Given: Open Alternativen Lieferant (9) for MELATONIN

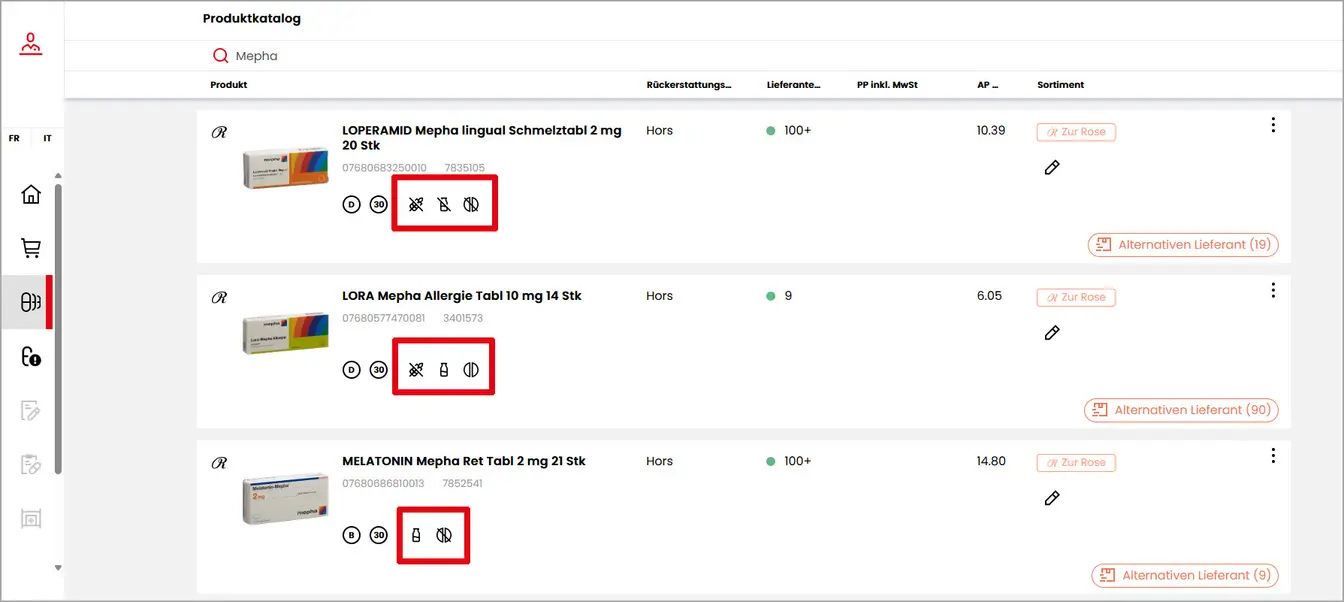Looking at the screenshot, I should 1185,575.
